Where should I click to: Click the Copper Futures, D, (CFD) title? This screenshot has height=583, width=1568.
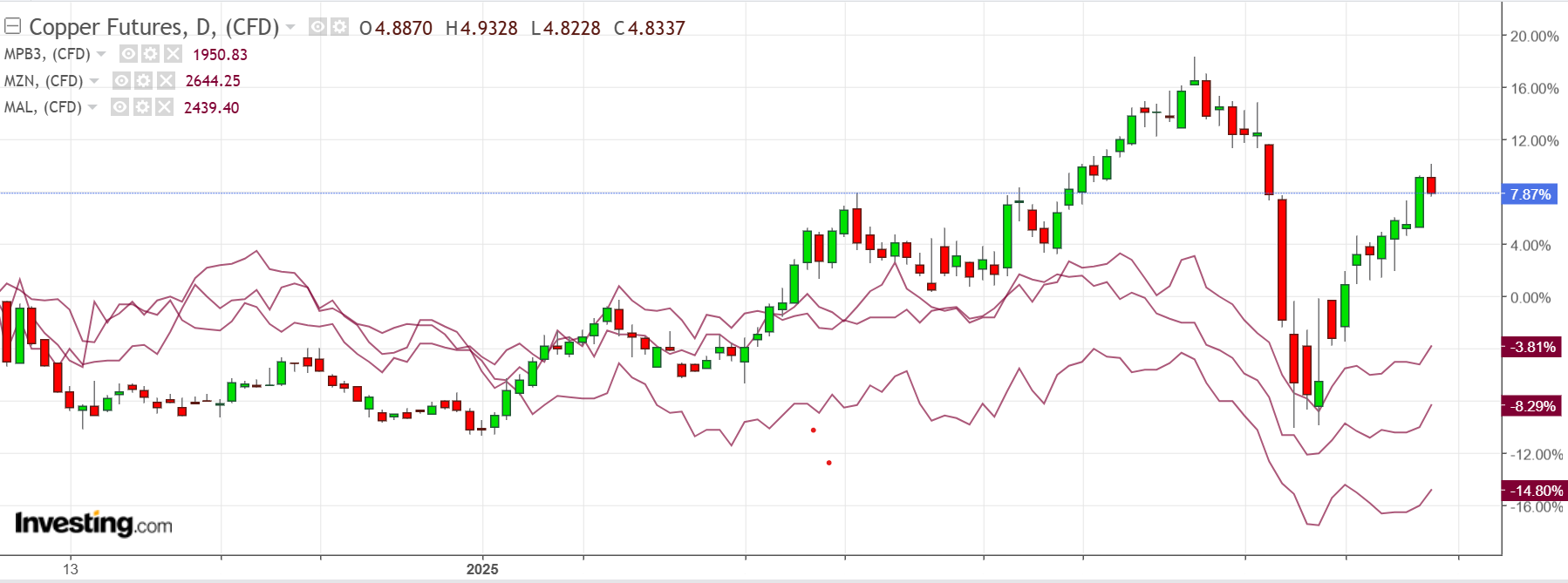[x=154, y=27]
